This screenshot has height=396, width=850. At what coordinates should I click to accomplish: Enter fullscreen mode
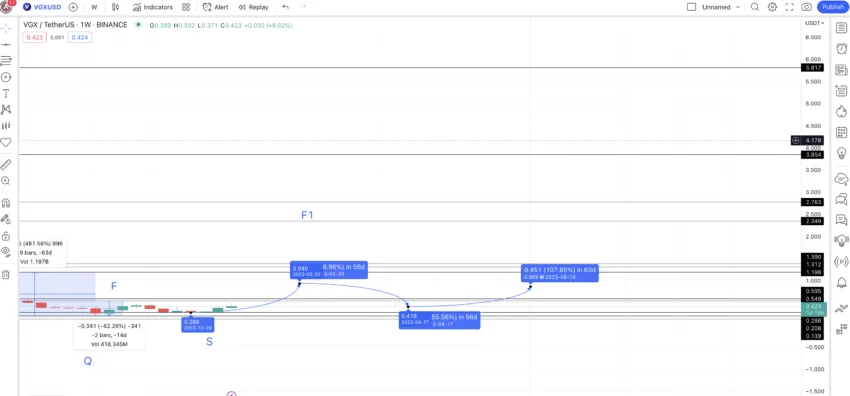789,7
